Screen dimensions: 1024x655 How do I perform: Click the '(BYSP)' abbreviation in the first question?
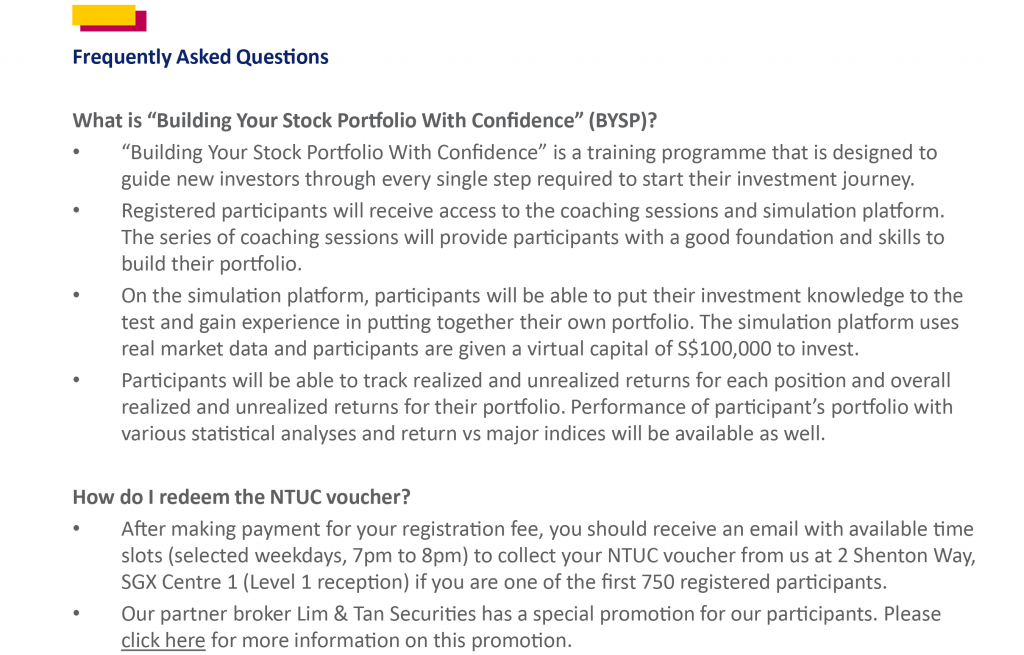(x=622, y=121)
